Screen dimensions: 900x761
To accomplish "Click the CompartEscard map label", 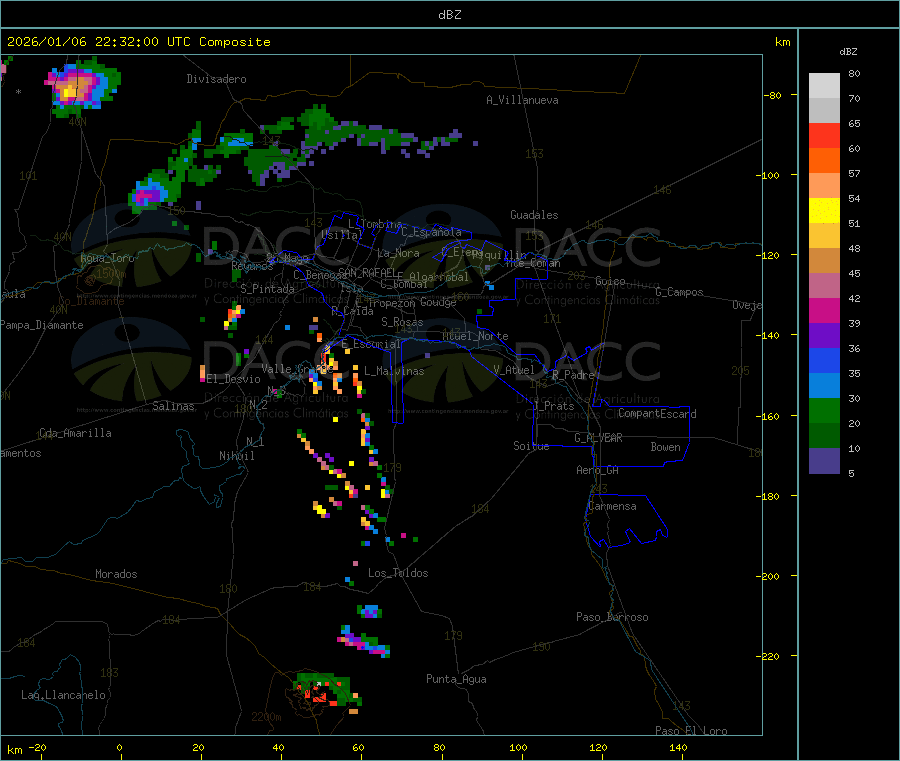I will [657, 414].
